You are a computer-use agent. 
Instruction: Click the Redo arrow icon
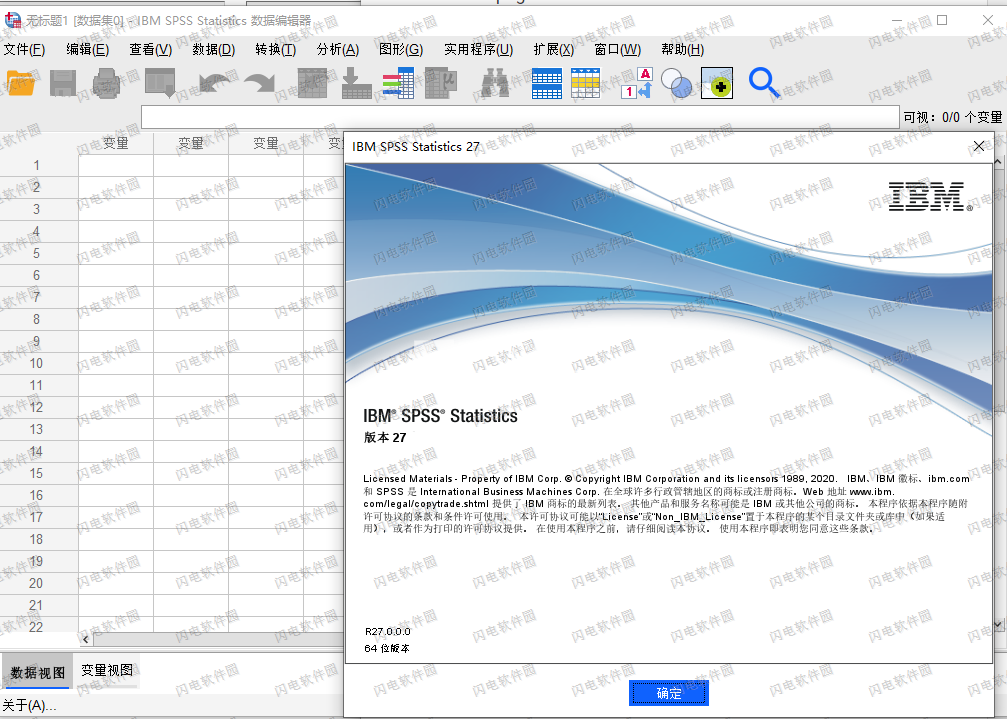click(x=259, y=83)
